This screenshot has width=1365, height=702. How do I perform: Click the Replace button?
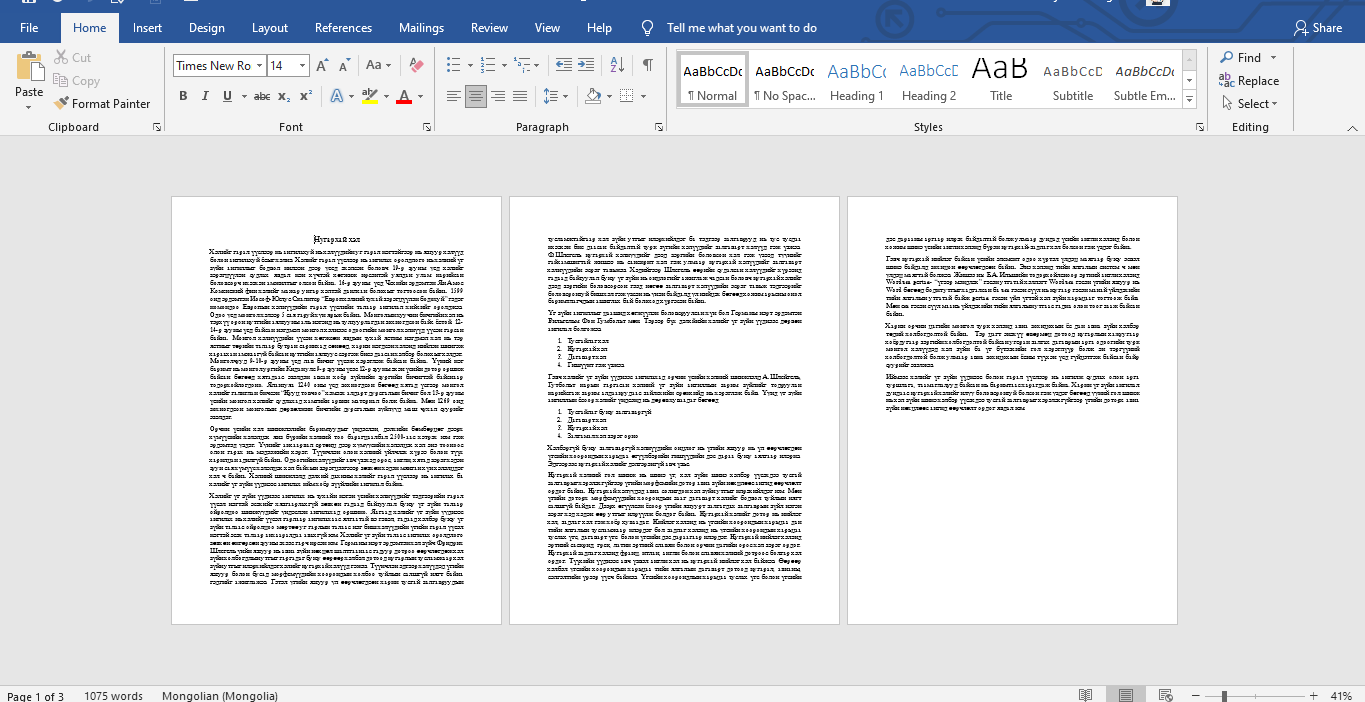point(1249,81)
